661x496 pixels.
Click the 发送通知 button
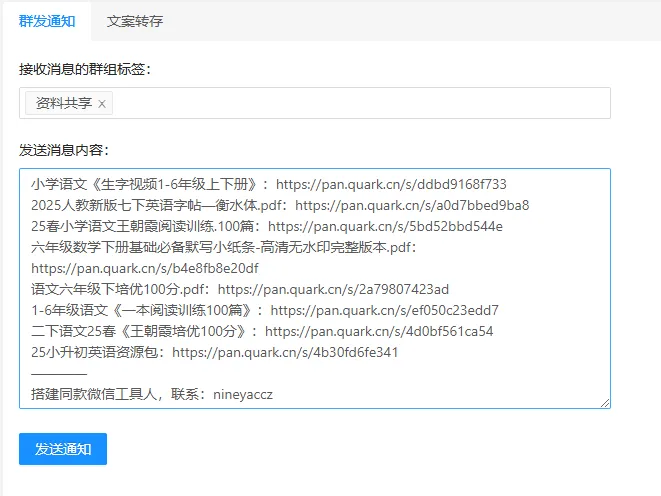(63, 449)
